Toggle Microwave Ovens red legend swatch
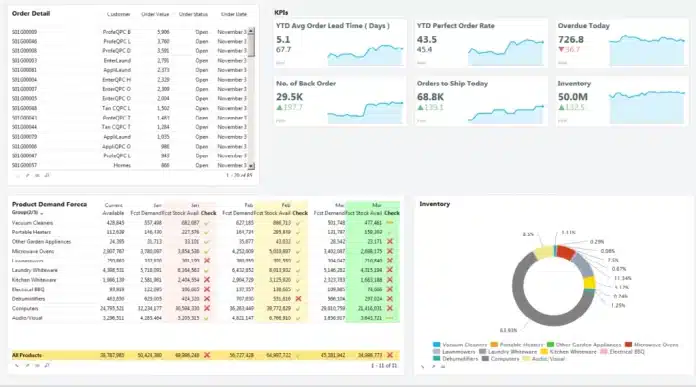 coord(628,344)
